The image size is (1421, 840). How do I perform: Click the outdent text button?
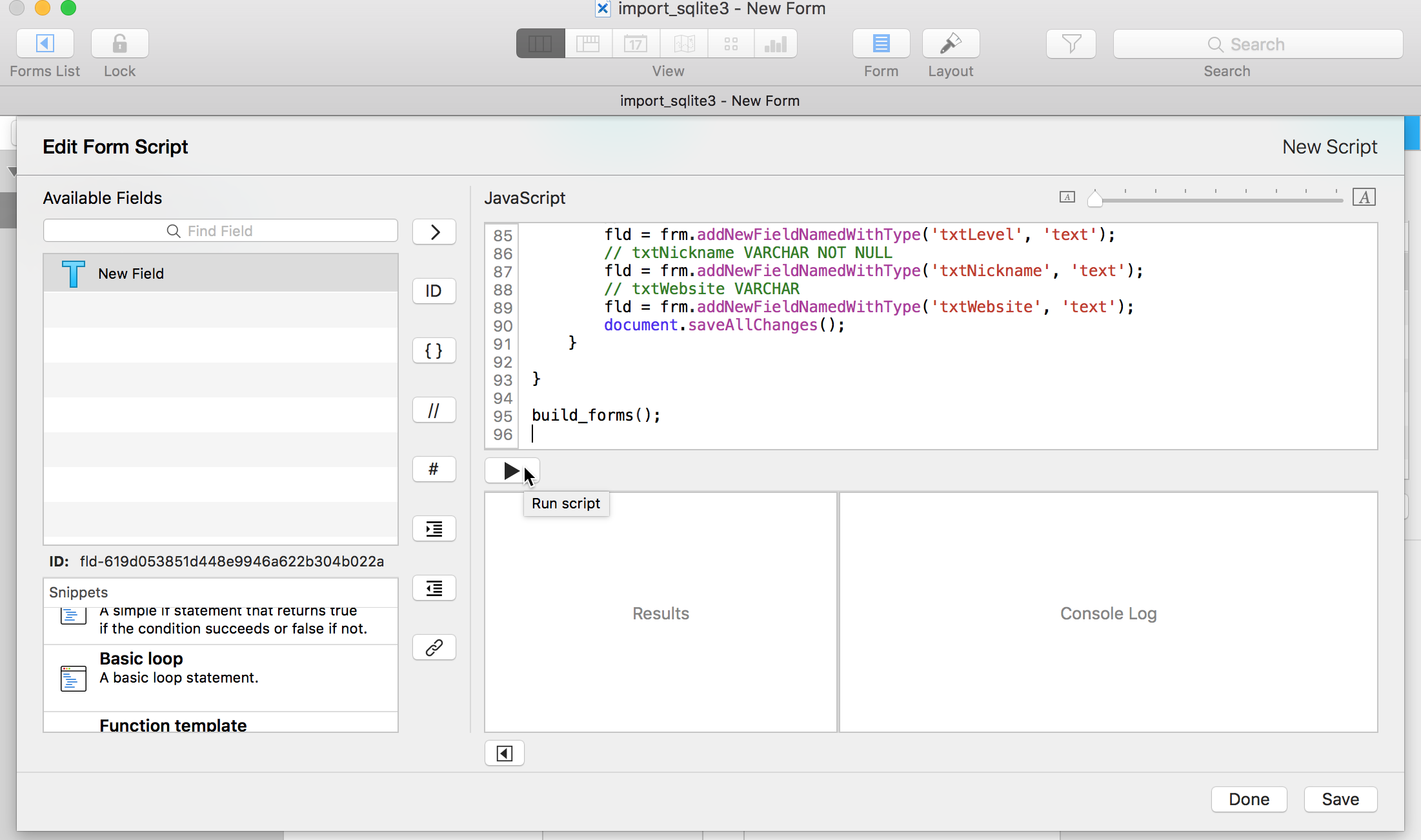(x=434, y=588)
